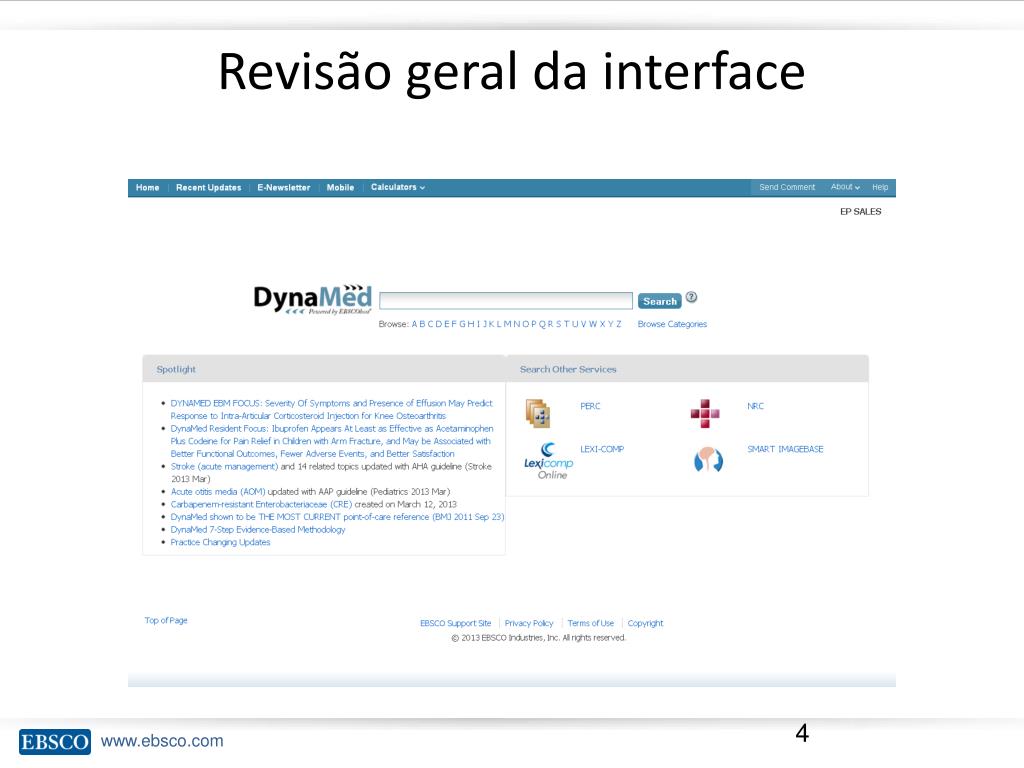Open the LEXI-COMP text link
1024x768 pixels.
coord(602,449)
